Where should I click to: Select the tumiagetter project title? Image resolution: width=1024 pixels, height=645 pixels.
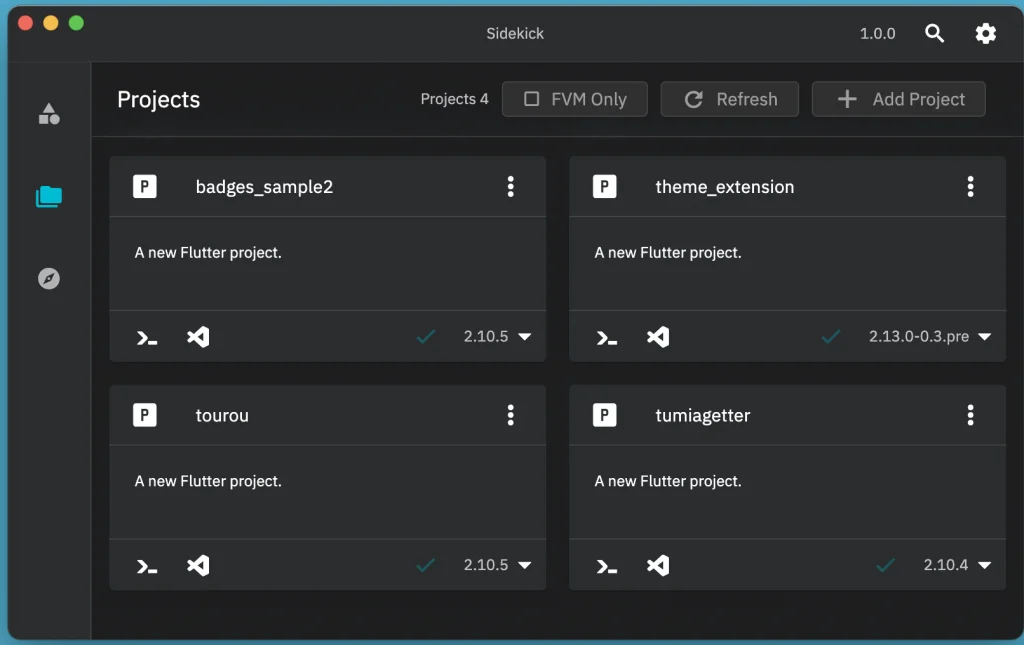click(702, 415)
